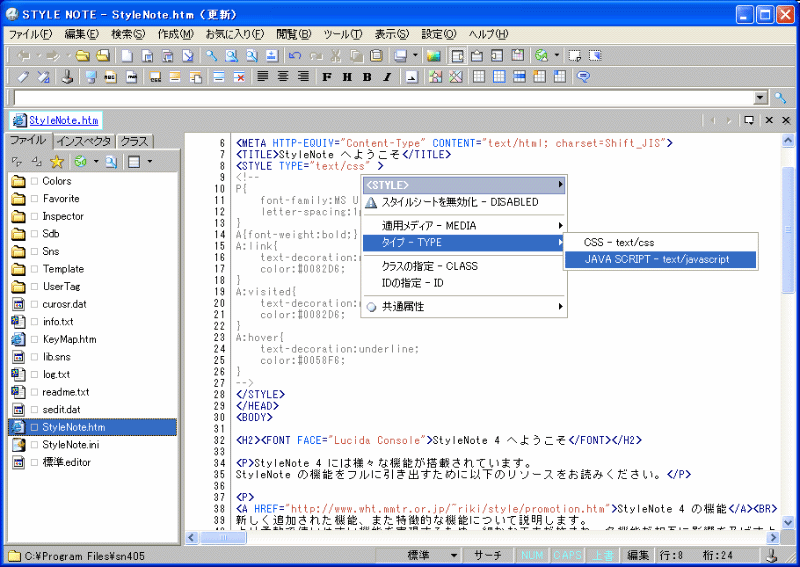Click the tag eraser icon
This screenshot has height=567, width=800.
(x=23, y=77)
